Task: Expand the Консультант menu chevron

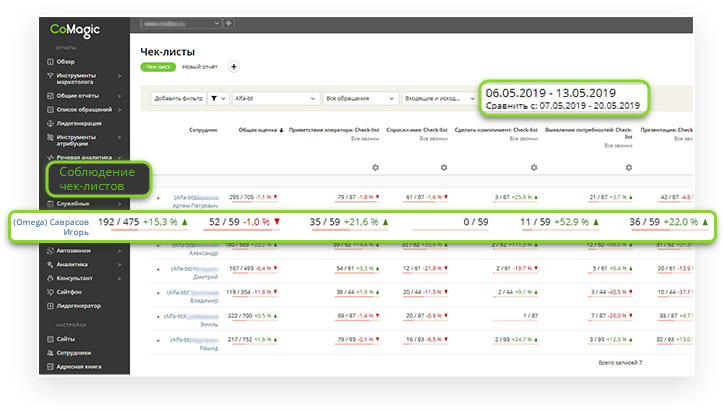Action: 120,279
